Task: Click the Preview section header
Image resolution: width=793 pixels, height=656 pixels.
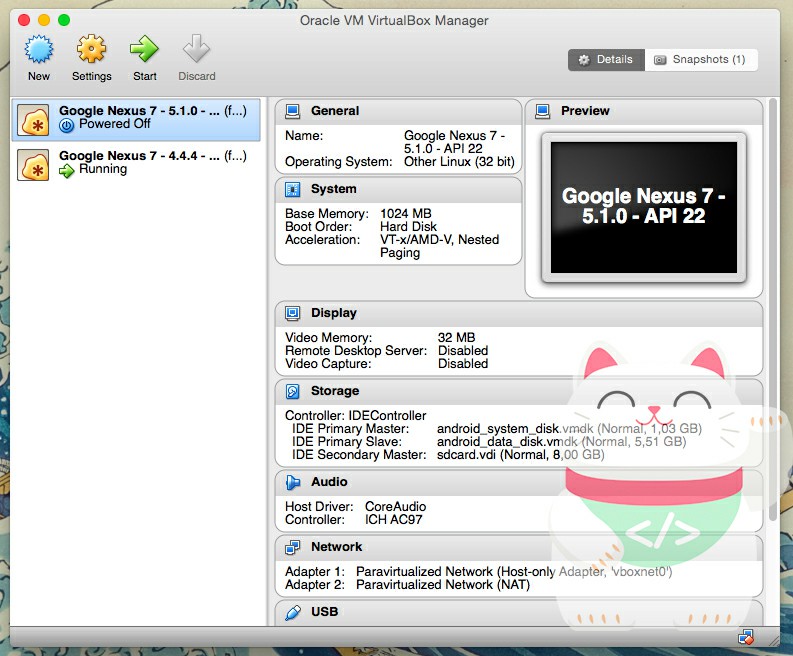Action: pyautogui.click(x=644, y=111)
